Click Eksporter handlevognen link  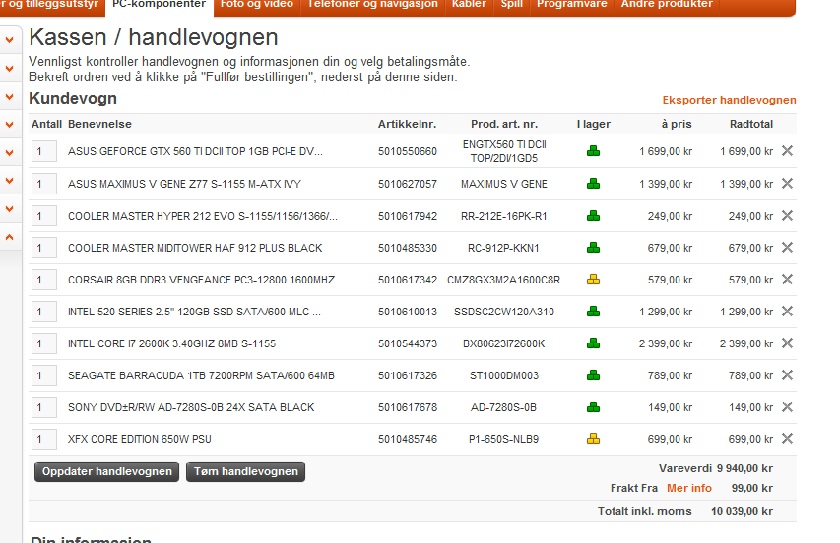(x=729, y=100)
